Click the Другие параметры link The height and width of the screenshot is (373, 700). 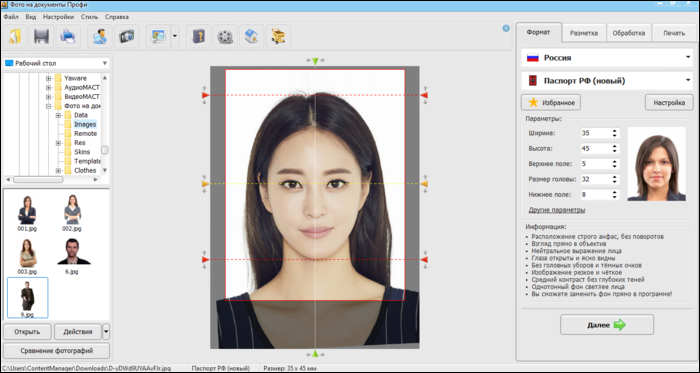(557, 210)
